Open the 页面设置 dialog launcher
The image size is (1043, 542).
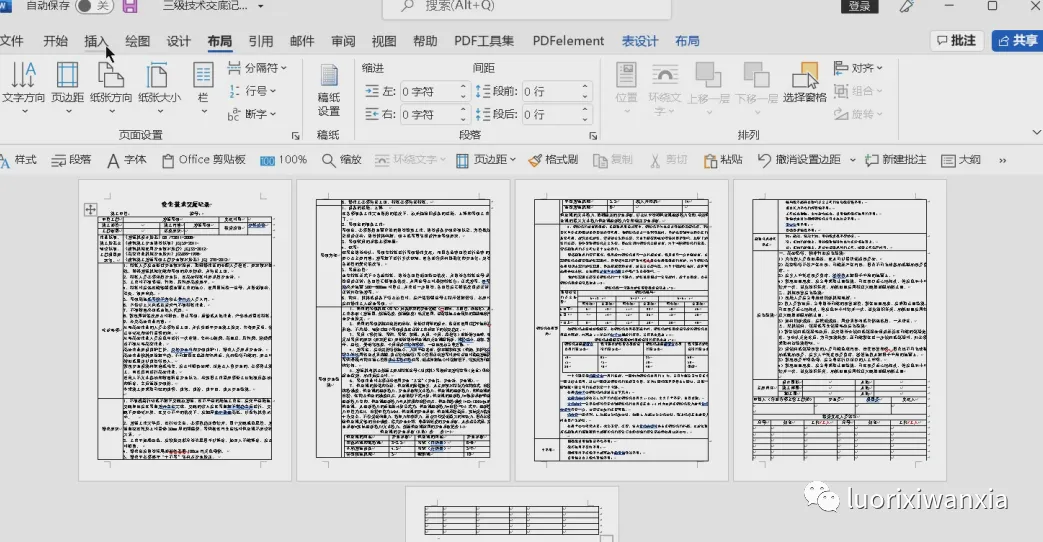[295, 136]
